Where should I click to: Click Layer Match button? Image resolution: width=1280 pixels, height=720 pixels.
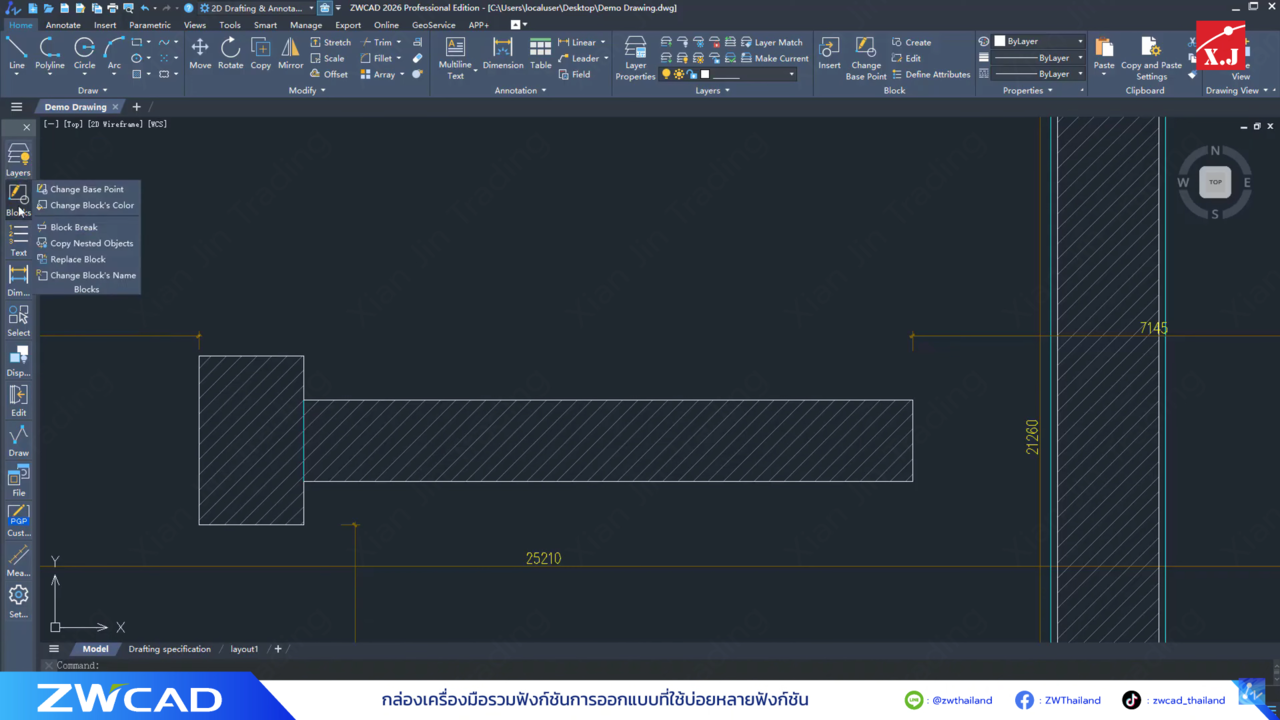click(x=771, y=42)
